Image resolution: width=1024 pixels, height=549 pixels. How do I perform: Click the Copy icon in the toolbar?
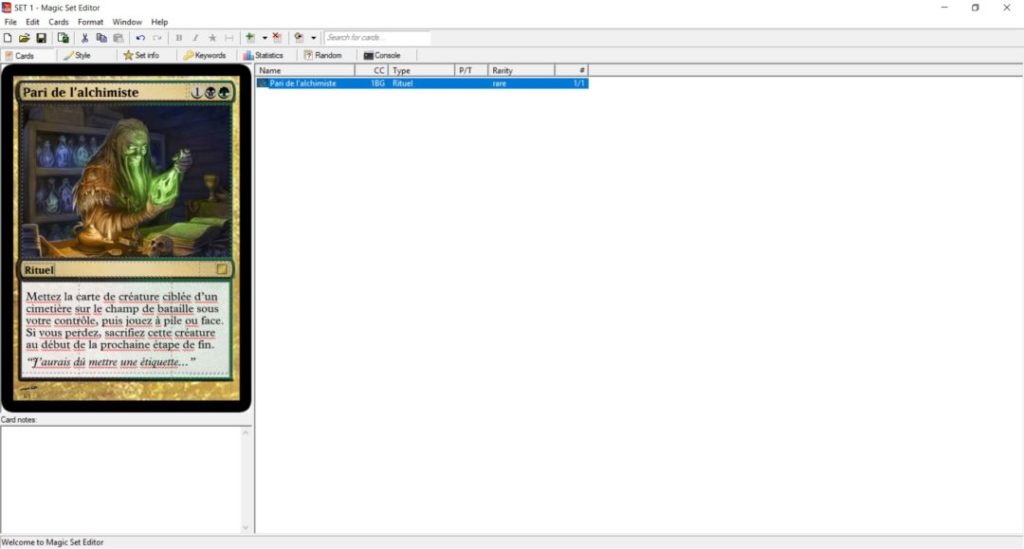(101, 38)
